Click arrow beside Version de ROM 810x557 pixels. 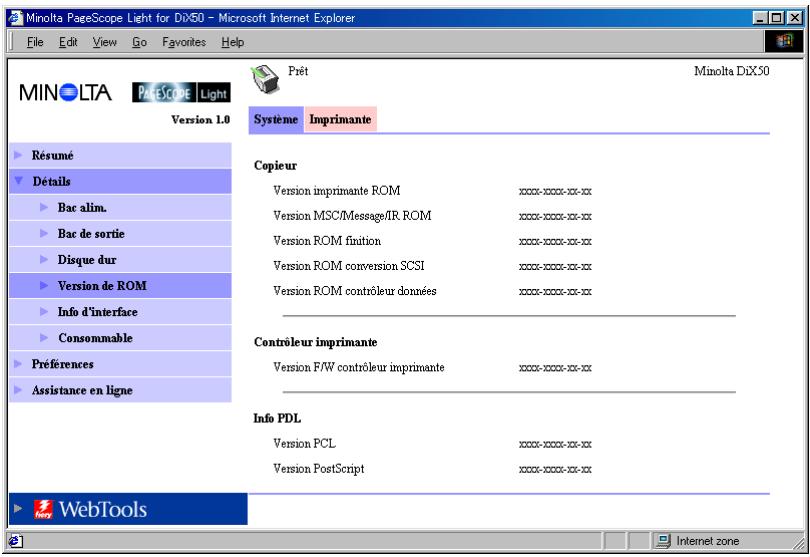pyautogui.click(x=44, y=285)
